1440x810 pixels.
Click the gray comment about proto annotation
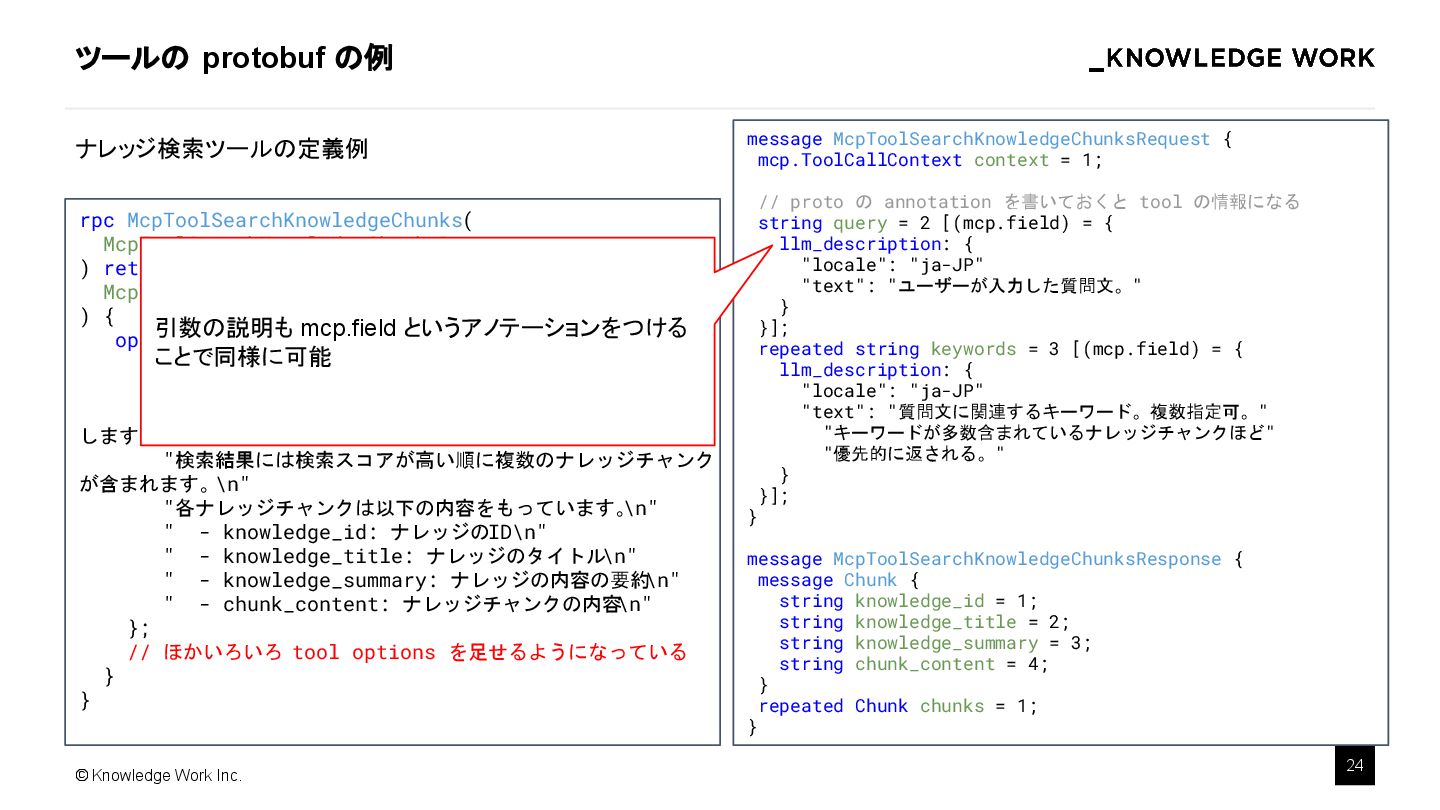coord(1029,202)
